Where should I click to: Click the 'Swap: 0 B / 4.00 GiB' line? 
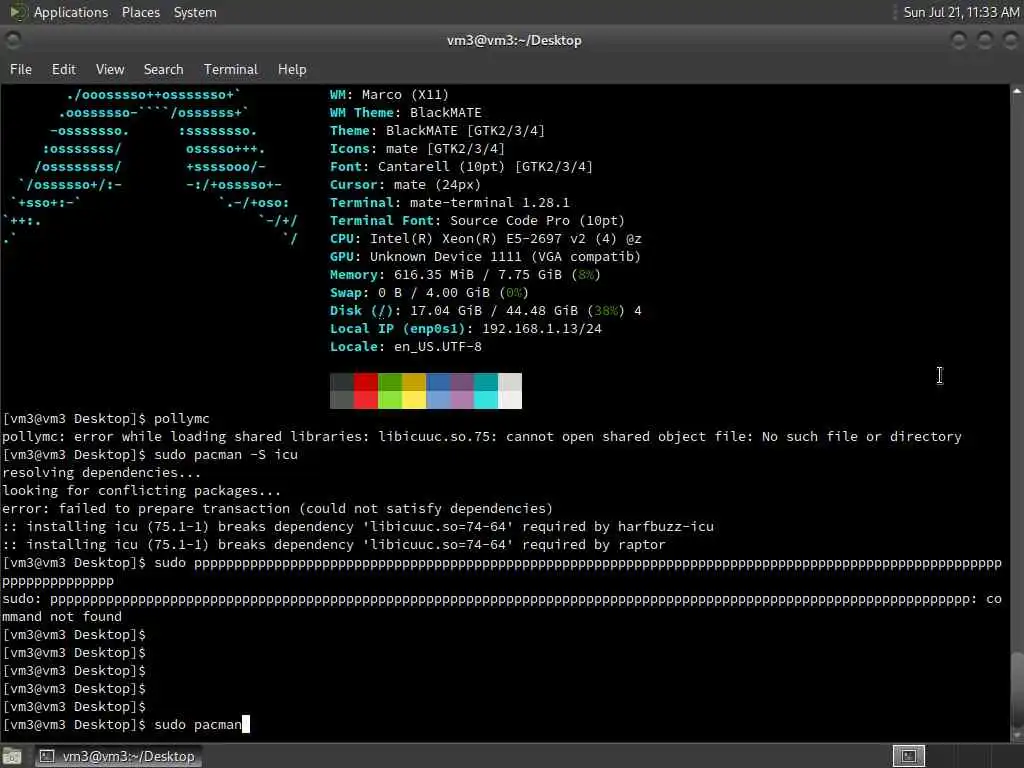click(429, 293)
